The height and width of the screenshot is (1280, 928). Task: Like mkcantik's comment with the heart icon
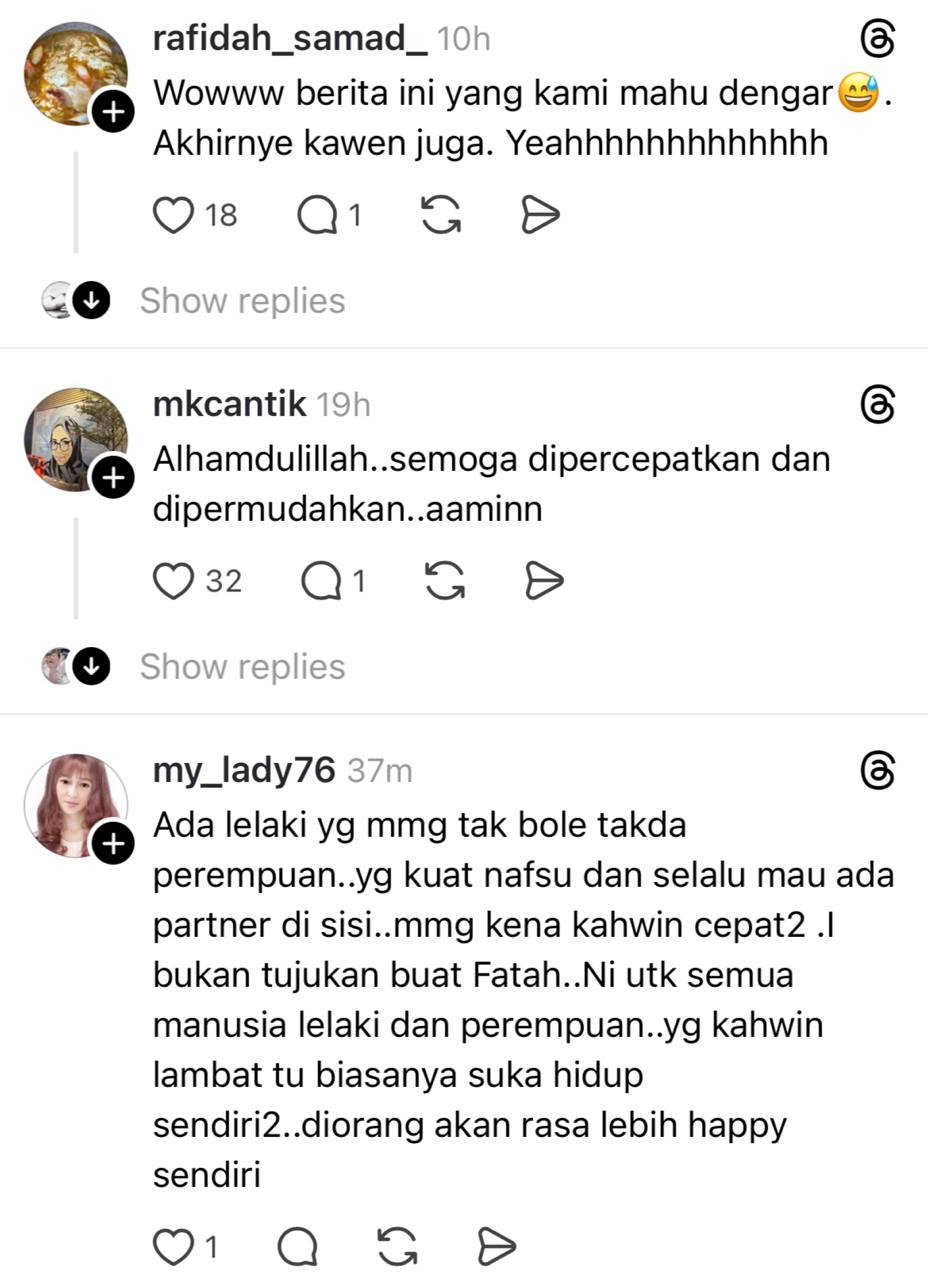173,581
